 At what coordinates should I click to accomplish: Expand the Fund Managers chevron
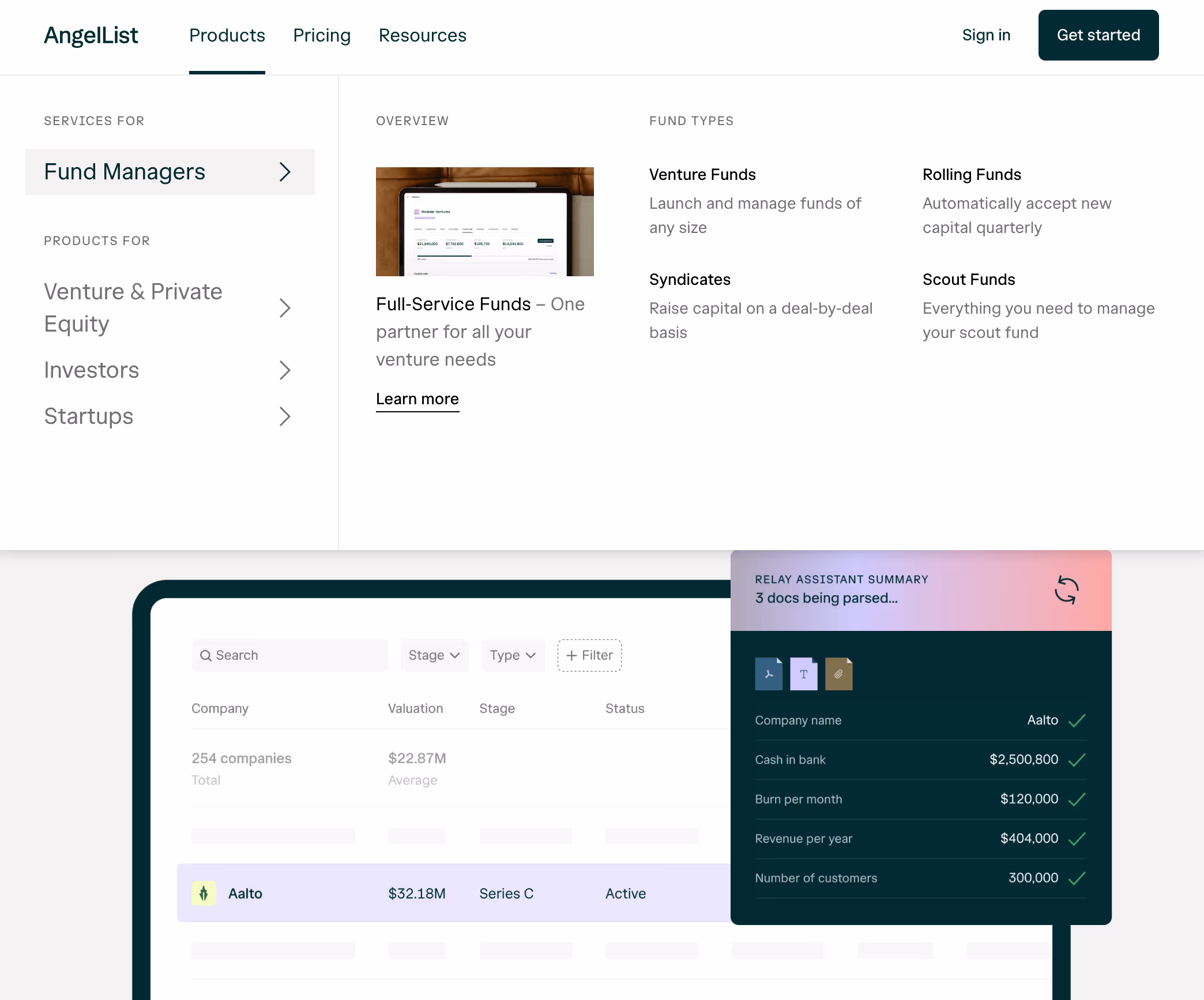pos(285,172)
